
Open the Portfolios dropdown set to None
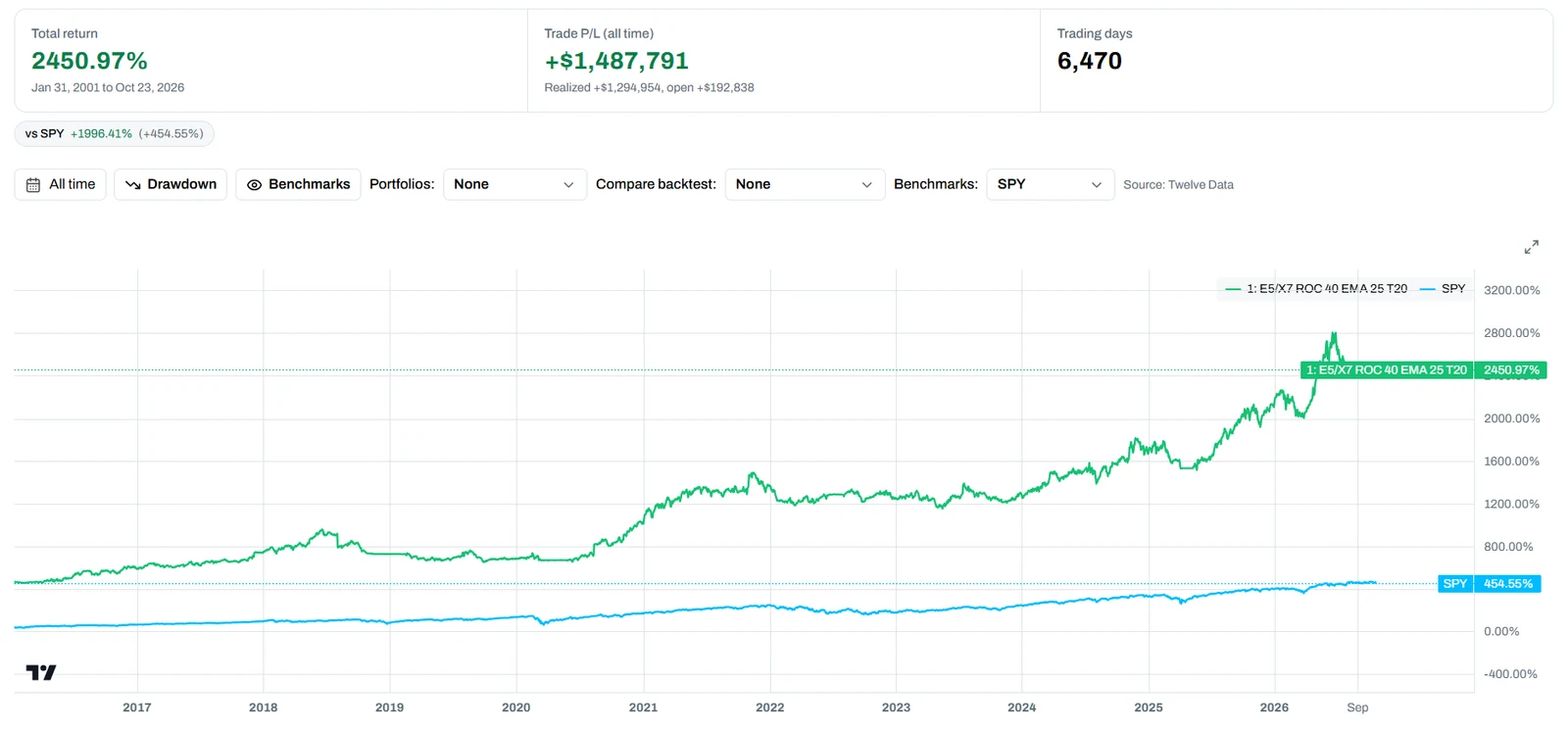pos(514,184)
